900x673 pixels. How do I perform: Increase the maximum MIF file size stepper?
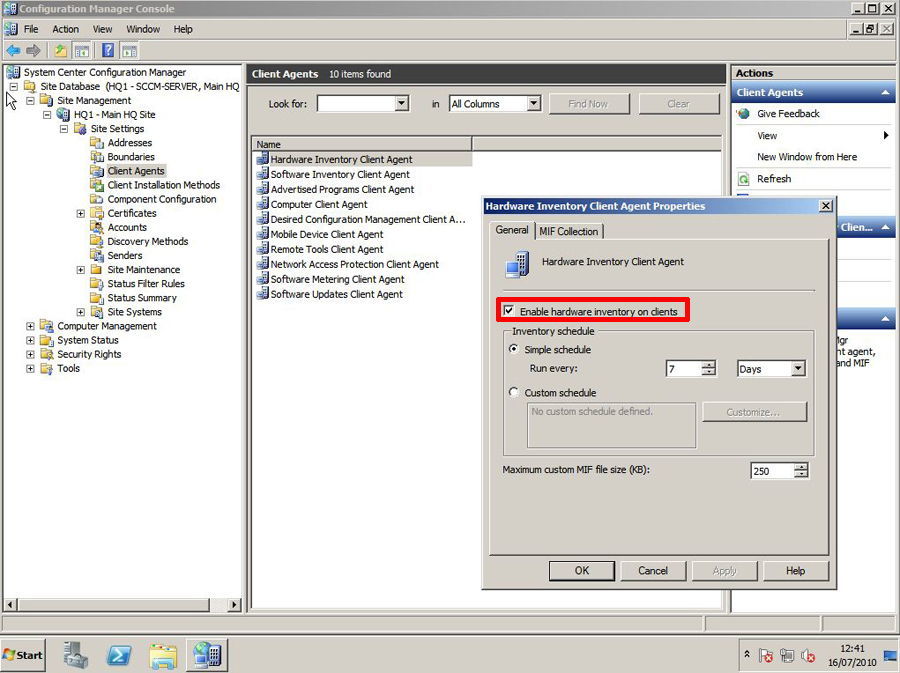[801, 466]
